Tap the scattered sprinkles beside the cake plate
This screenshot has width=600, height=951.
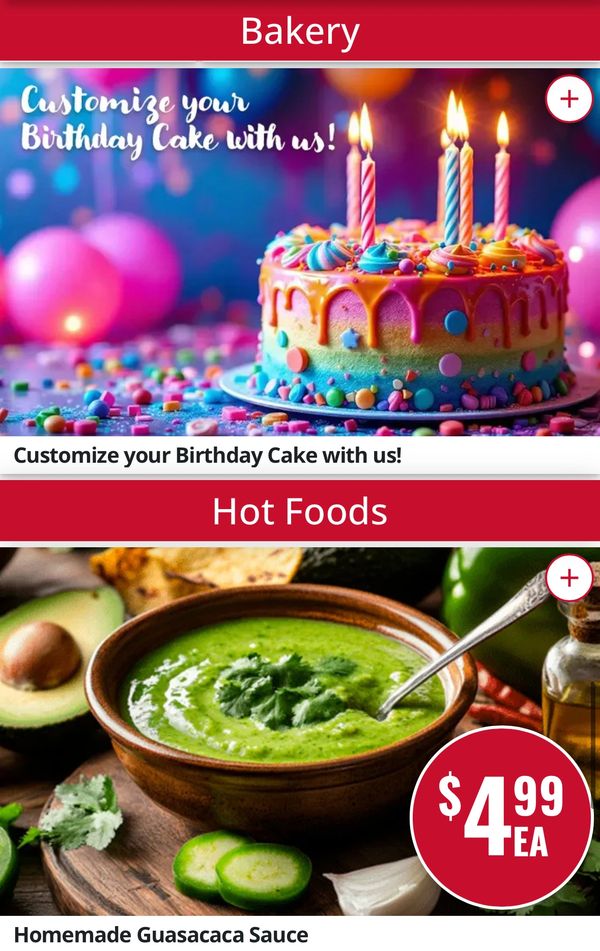coord(121,394)
